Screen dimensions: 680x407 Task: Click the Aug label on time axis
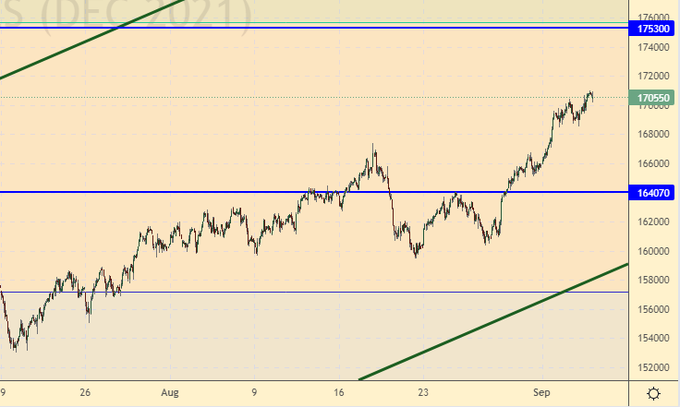(x=169, y=393)
